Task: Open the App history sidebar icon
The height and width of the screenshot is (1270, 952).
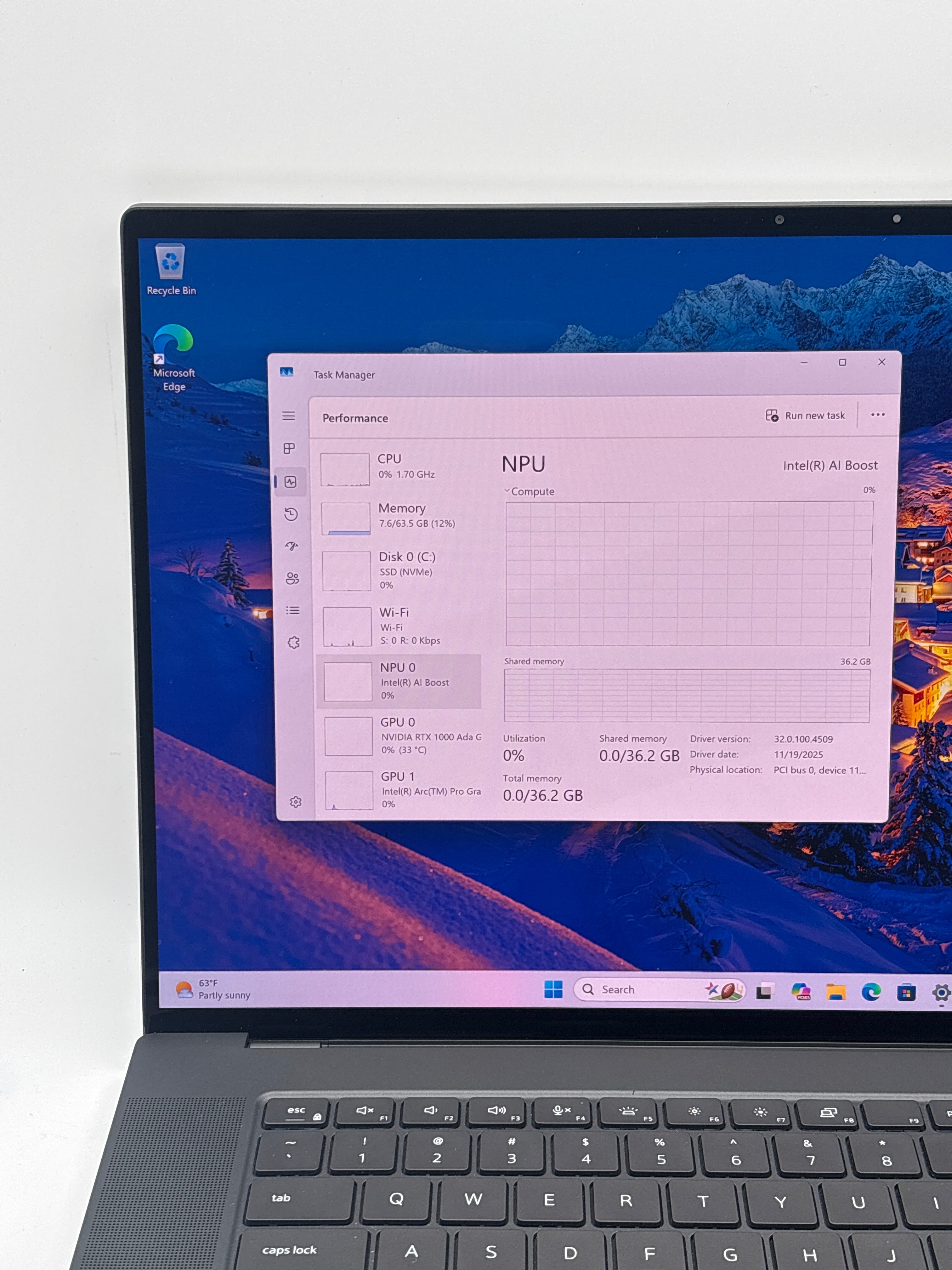Action: 291,514
